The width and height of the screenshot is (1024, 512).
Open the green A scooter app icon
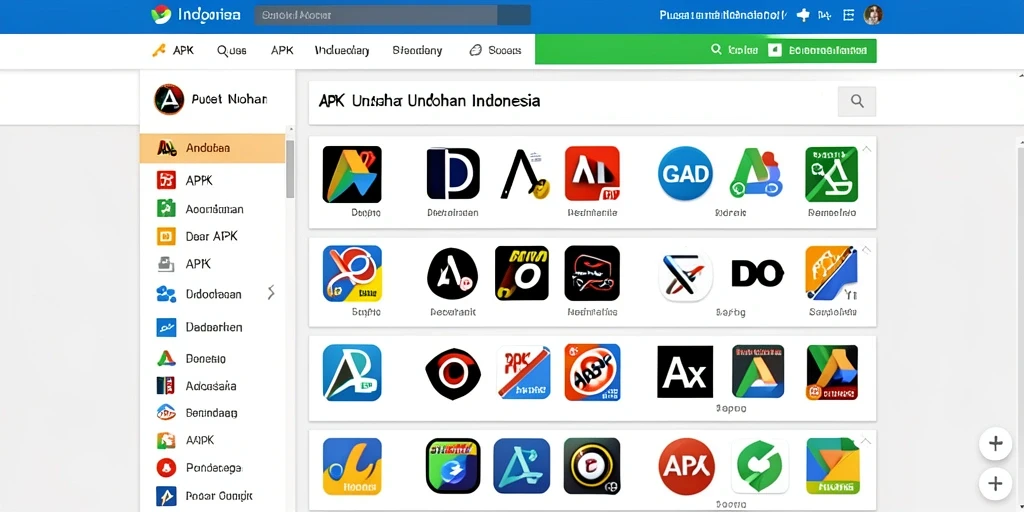757,173
